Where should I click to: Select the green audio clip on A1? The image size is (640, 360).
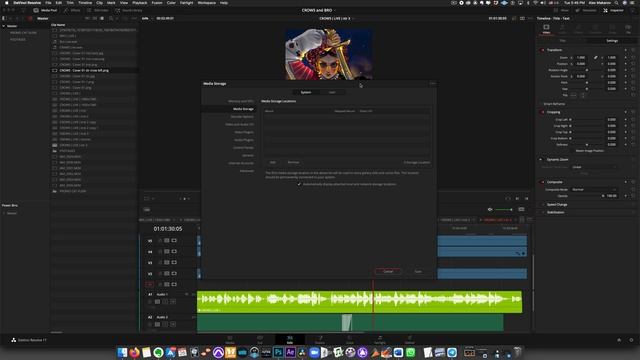click(359, 302)
